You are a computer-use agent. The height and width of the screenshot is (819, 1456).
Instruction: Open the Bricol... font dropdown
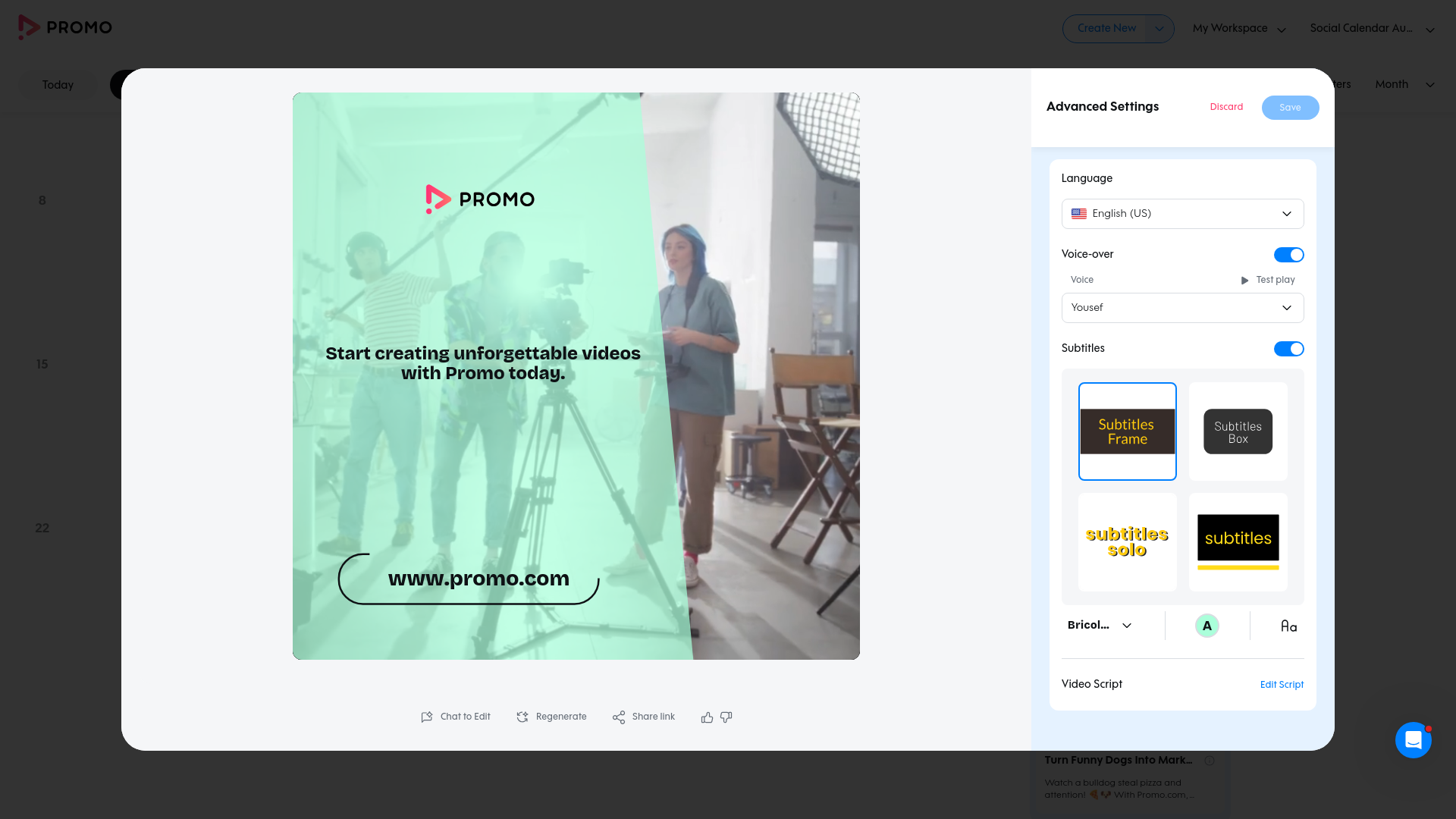point(1100,626)
